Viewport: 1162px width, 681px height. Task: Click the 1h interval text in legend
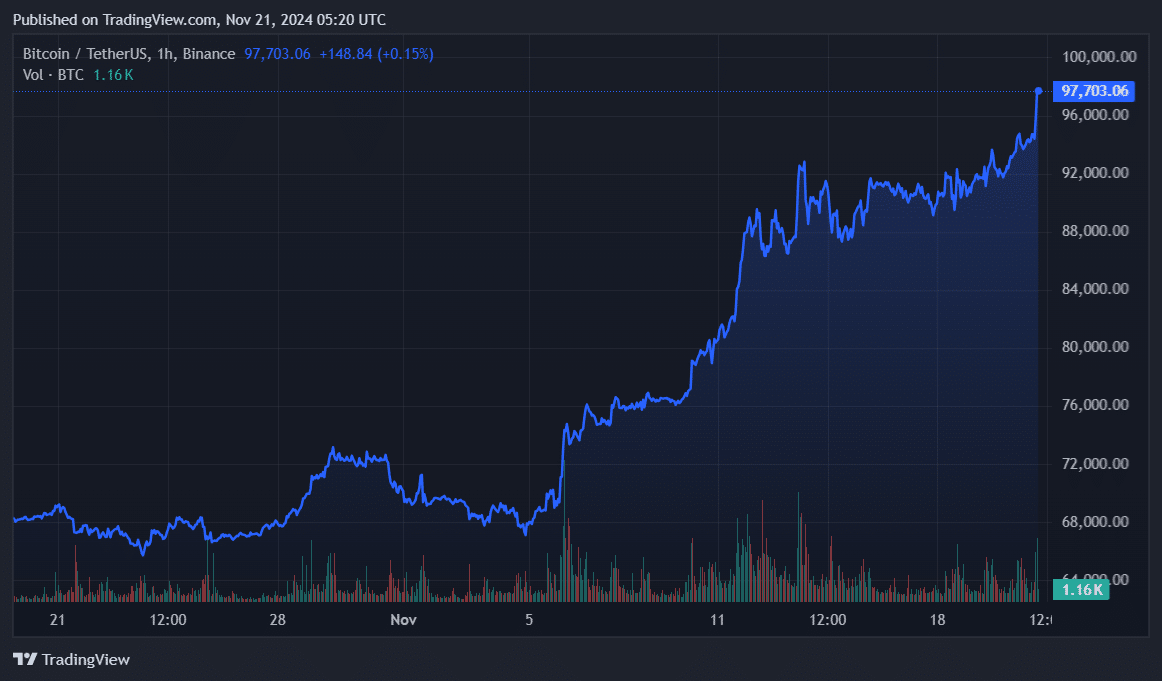point(164,54)
